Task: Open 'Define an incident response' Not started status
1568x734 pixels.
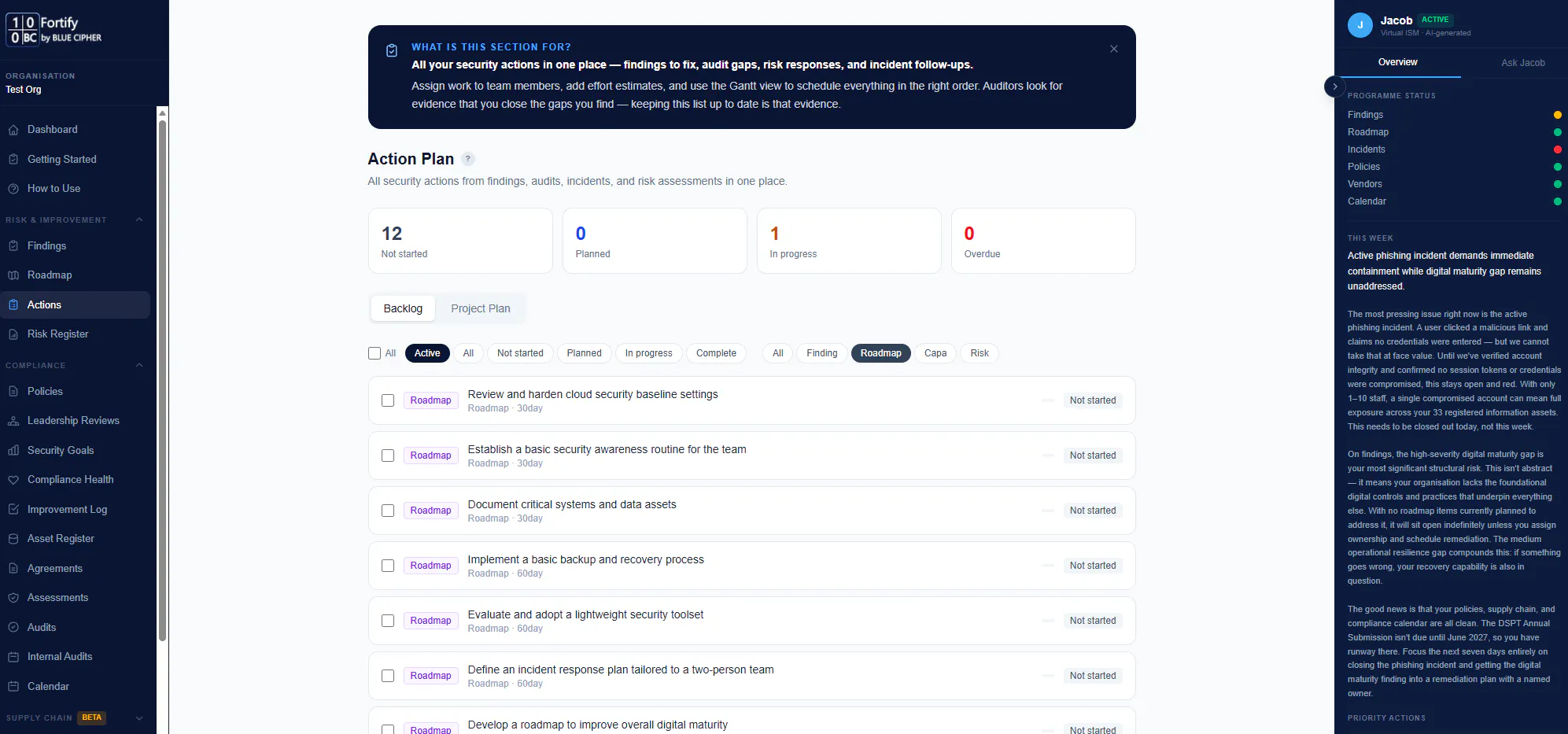Action: [x=1093, y=676]
